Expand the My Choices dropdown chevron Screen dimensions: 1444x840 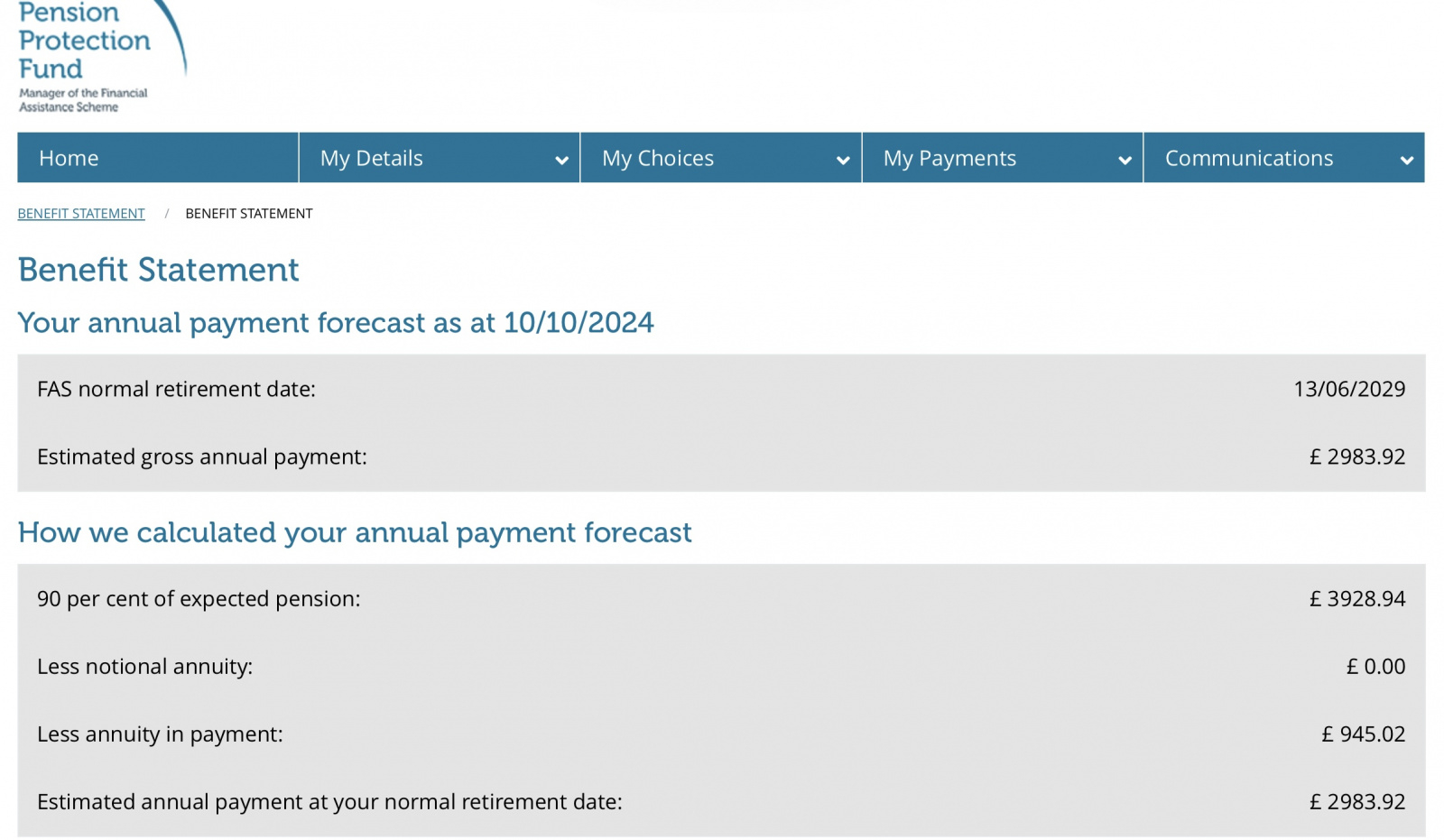(x=843, y=160)
